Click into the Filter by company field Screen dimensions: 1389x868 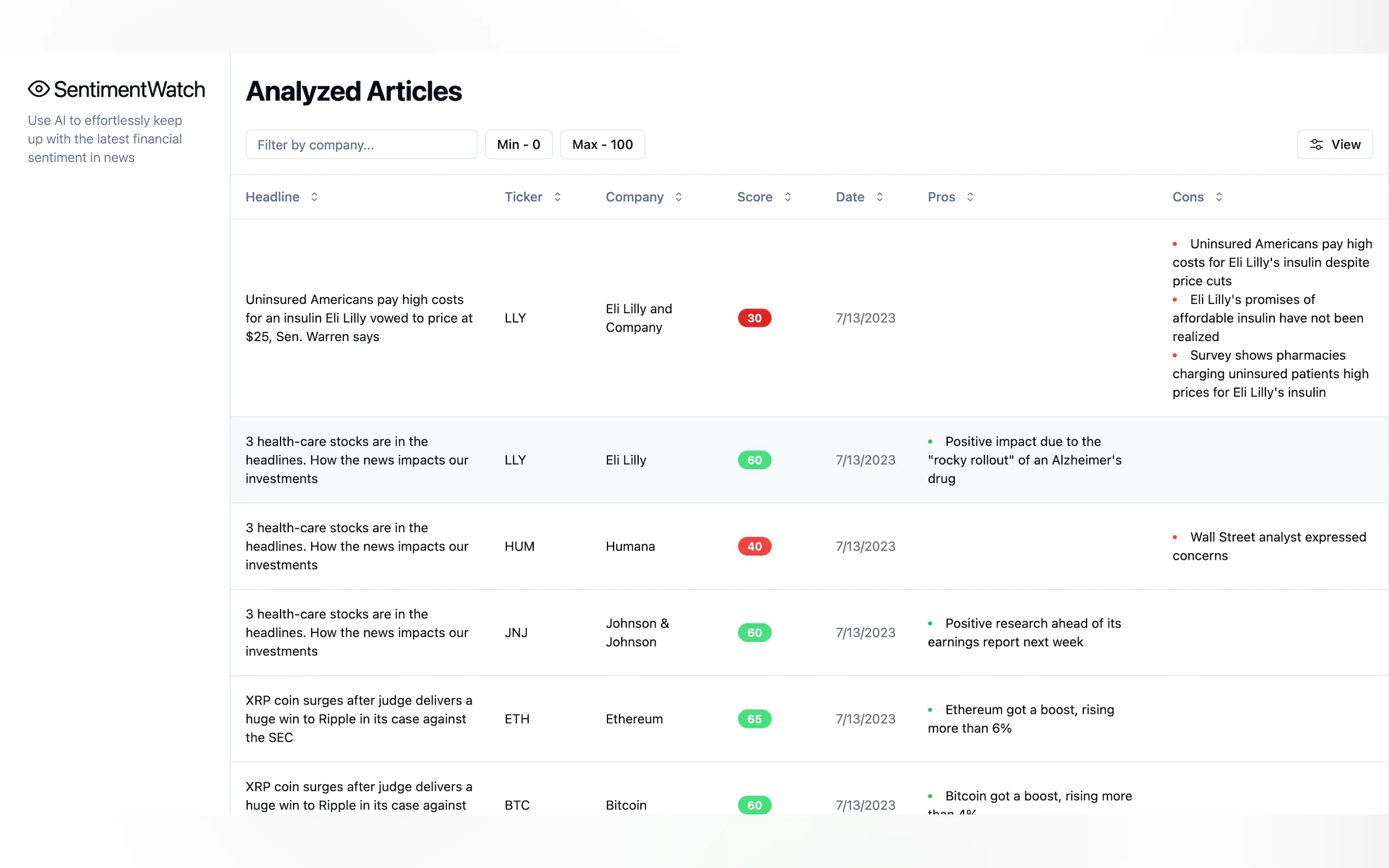pos(360,145)
